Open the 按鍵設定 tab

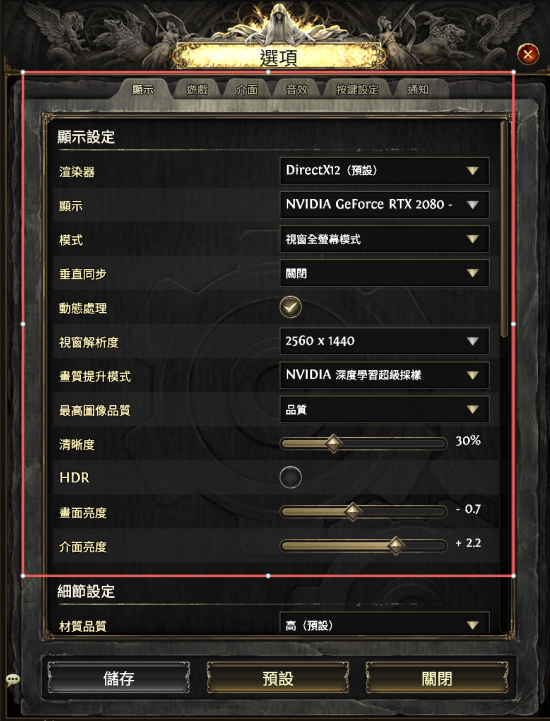tap(357, 89)
